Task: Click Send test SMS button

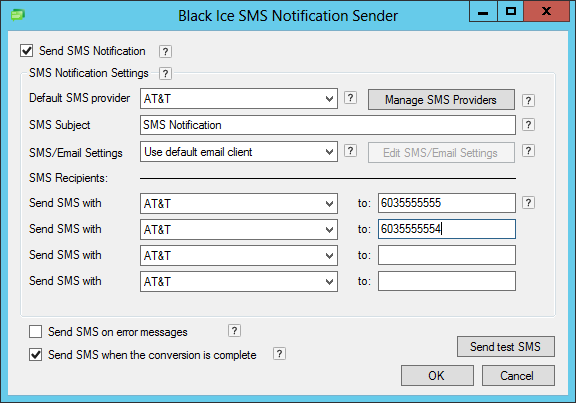Action: point(506,346)
